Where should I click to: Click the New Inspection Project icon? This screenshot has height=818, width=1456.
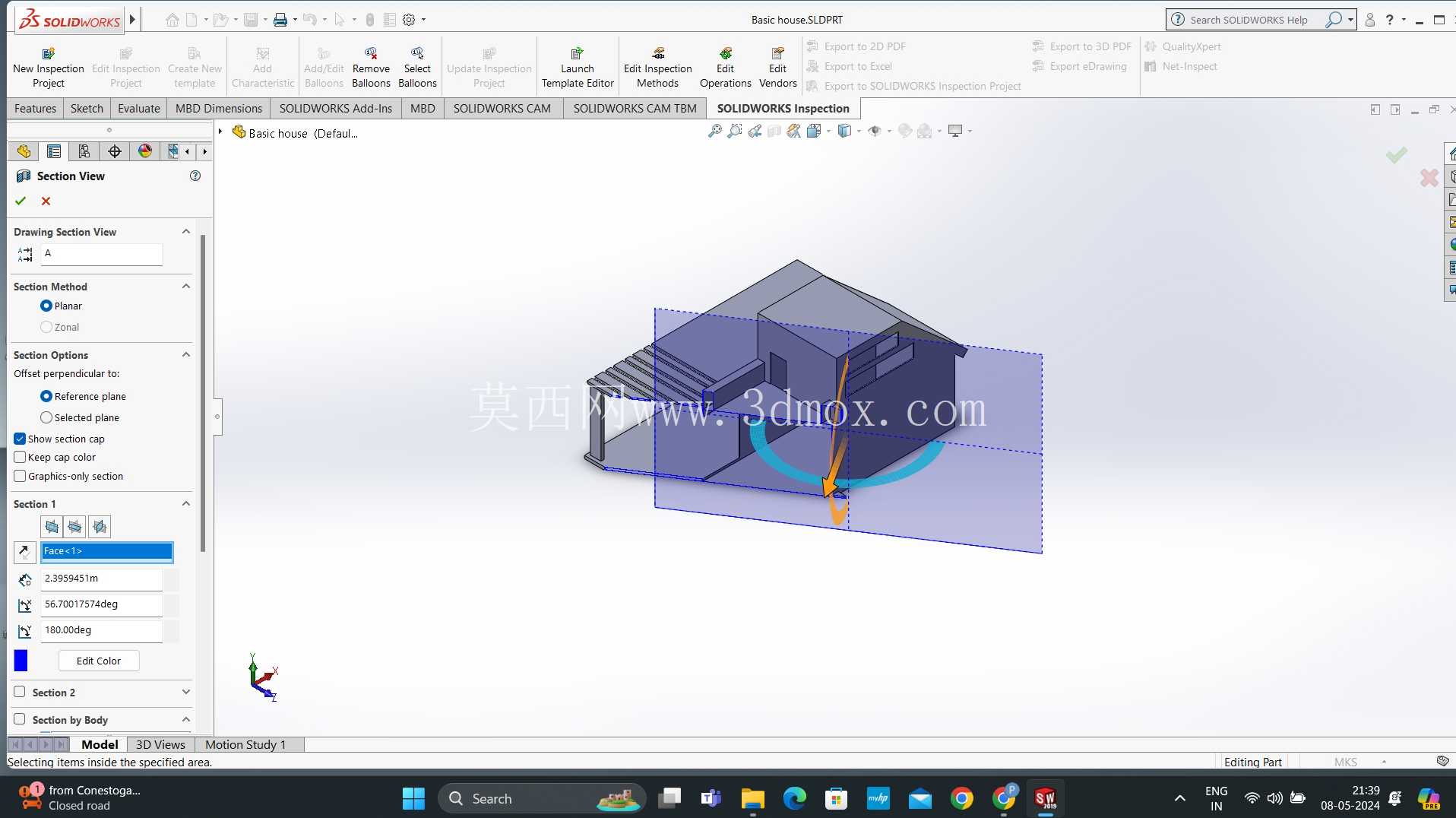49,53
